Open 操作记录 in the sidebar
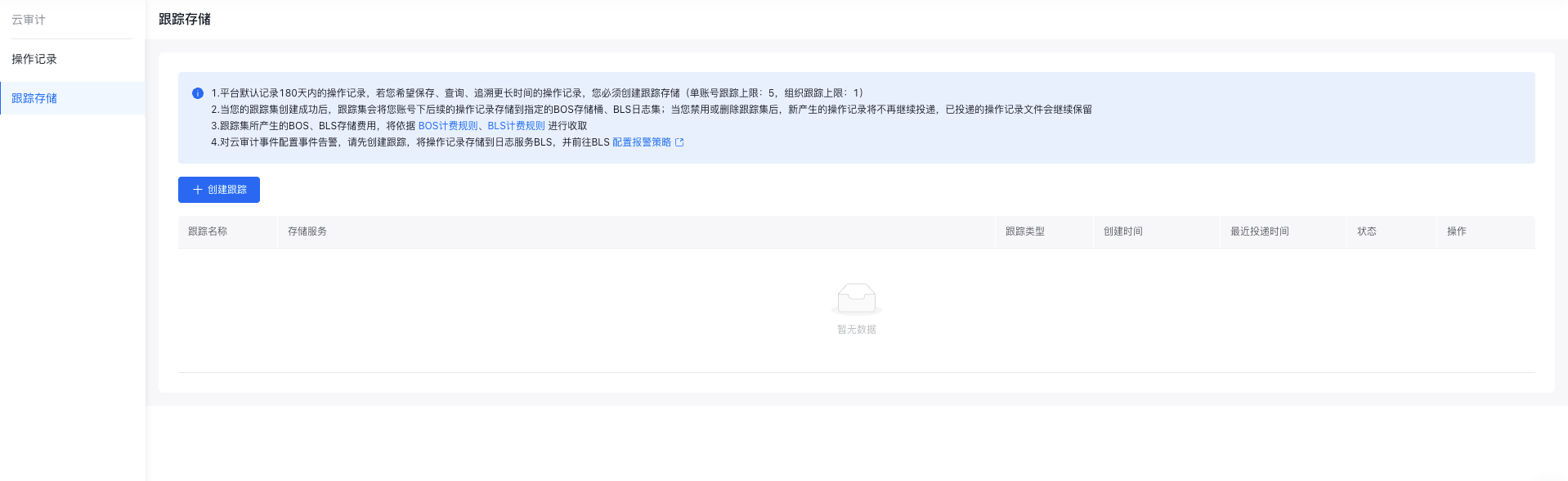Image resolution: width=1568 pixels, height=481 pixels. tap(34, 59)
